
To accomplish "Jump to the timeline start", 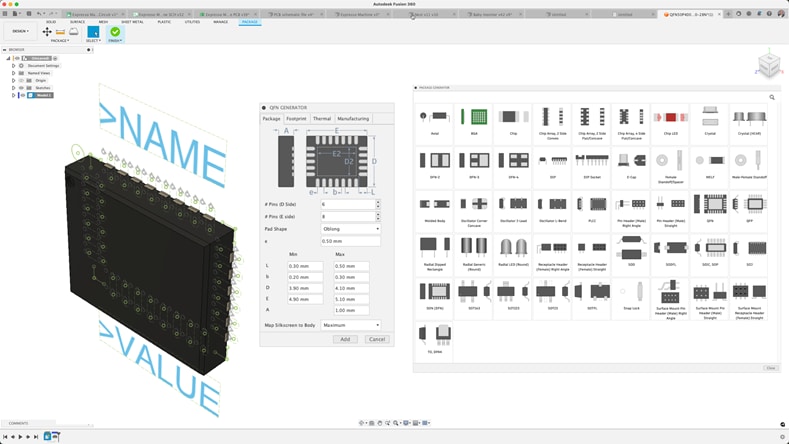I will pyautogui.click(x=5, y=437).
